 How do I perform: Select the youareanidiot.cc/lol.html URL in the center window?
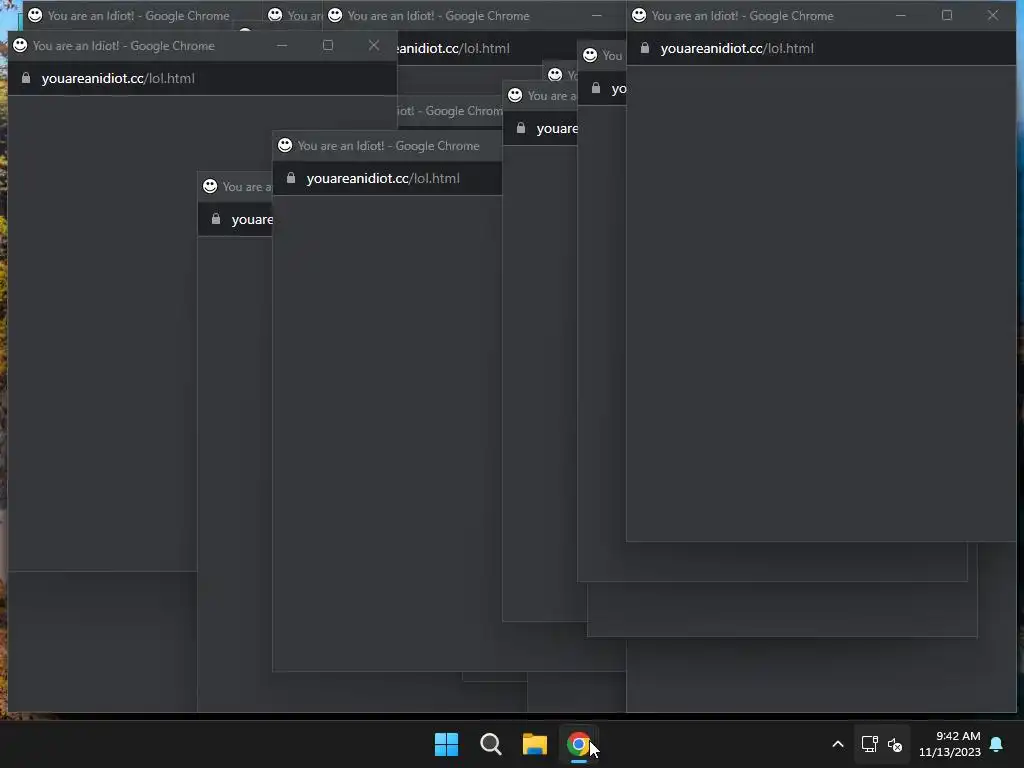click(383, 178)
